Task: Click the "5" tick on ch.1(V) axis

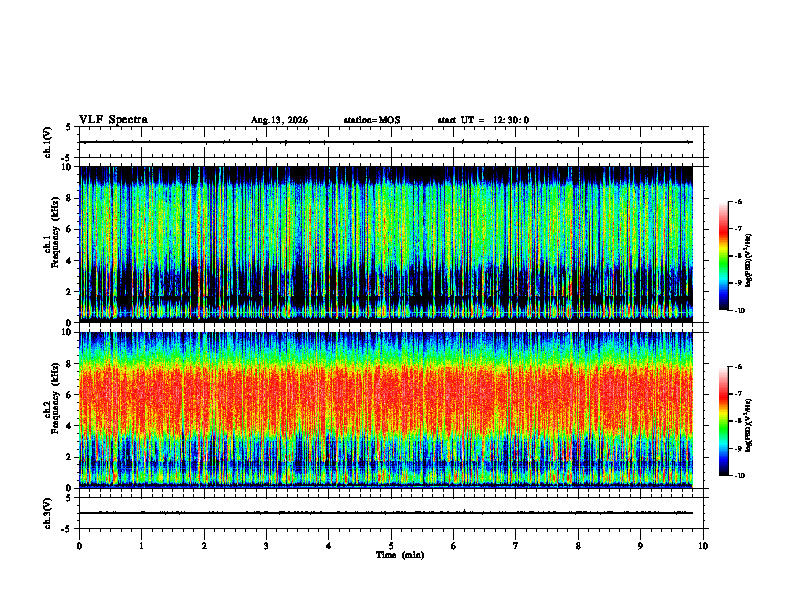Action: tap(69, 127)
